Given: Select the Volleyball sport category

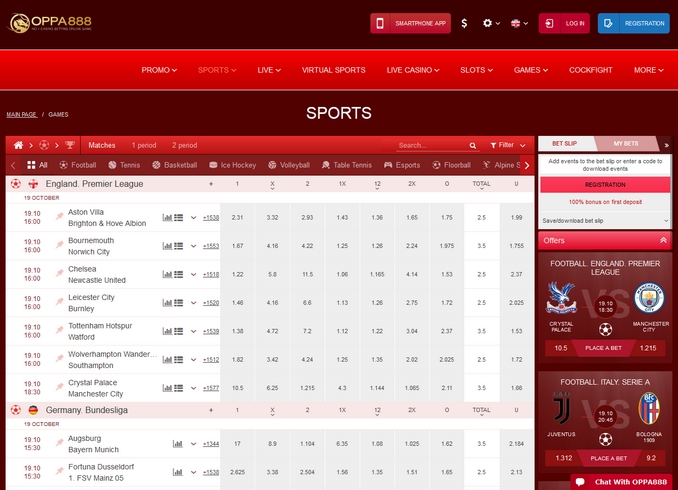Looking at the screenshot, I should pos(289,165).
